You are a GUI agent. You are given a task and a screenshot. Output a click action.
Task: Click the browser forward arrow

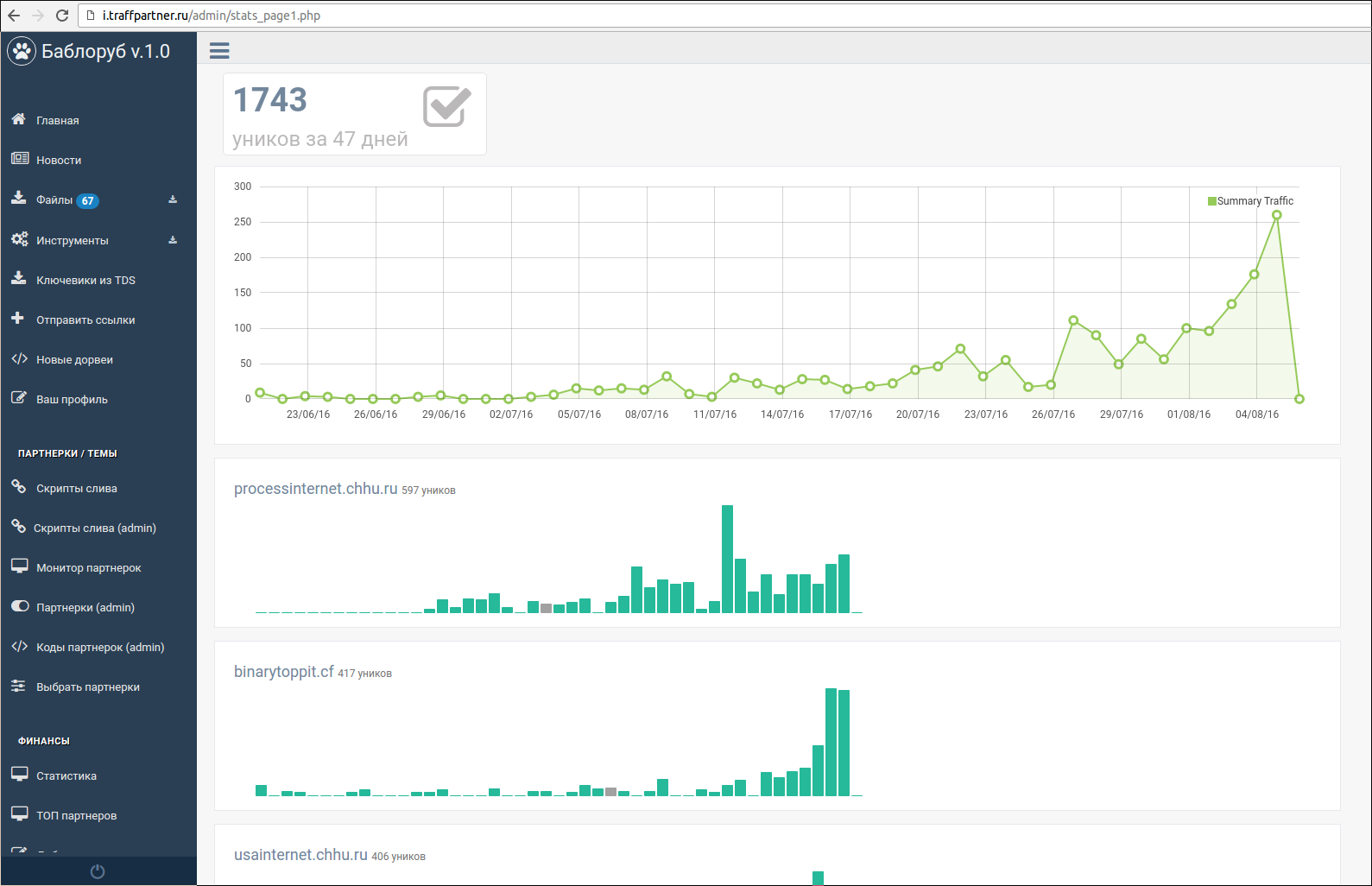click(38, 16)
